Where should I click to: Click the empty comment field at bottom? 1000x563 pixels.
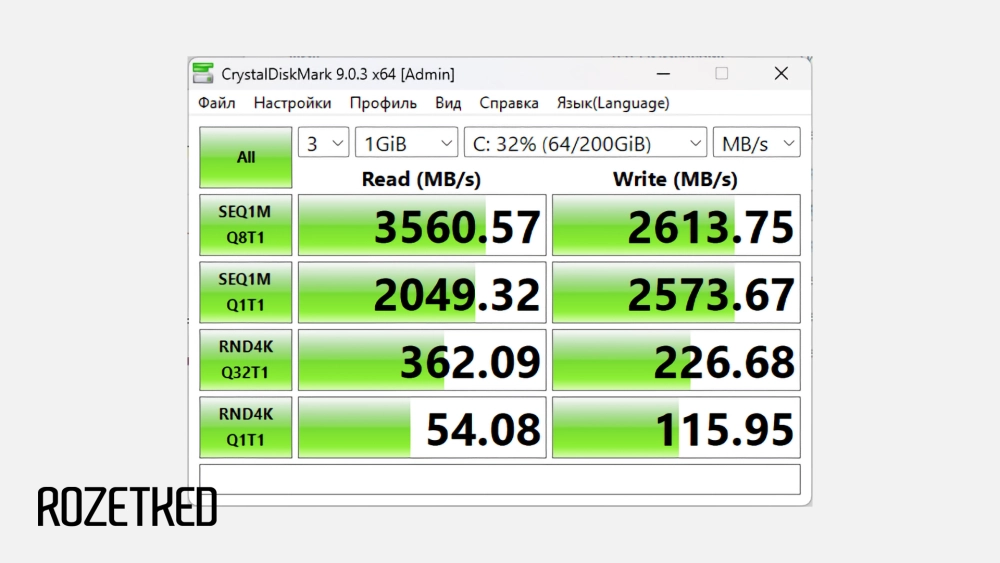click(500, 479)
